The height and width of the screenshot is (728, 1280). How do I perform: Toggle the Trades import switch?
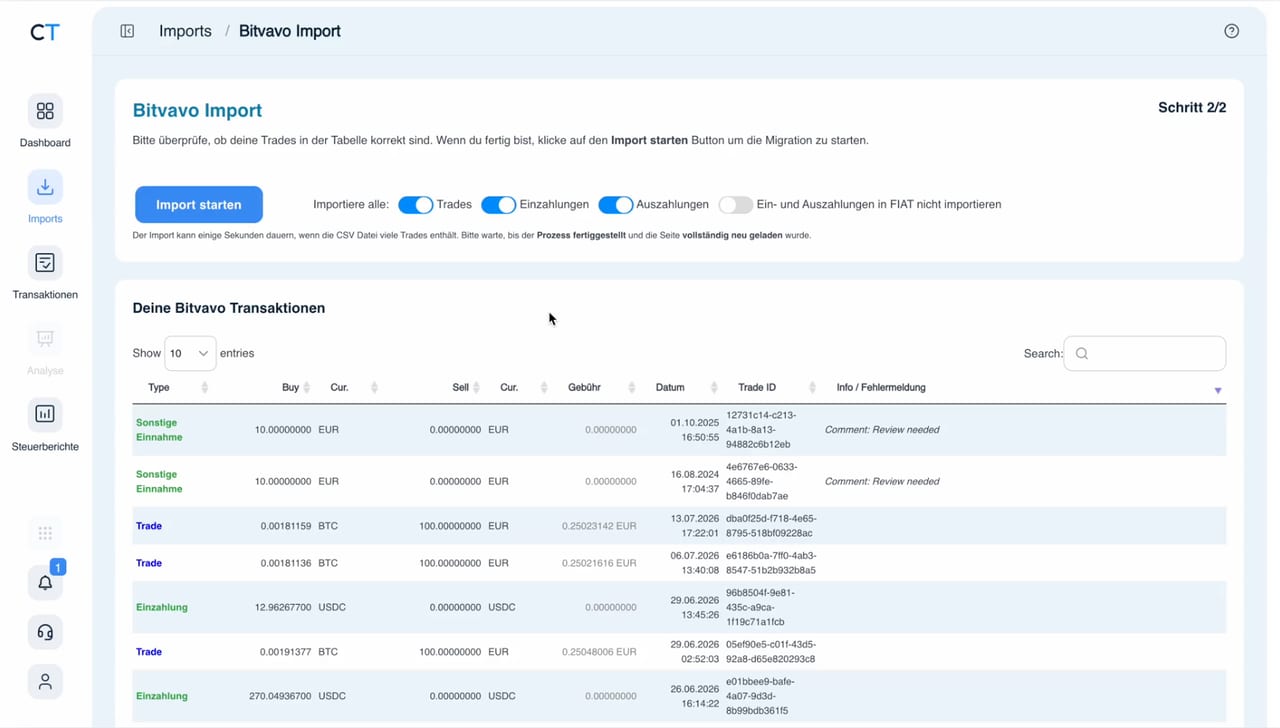(415, 205)
